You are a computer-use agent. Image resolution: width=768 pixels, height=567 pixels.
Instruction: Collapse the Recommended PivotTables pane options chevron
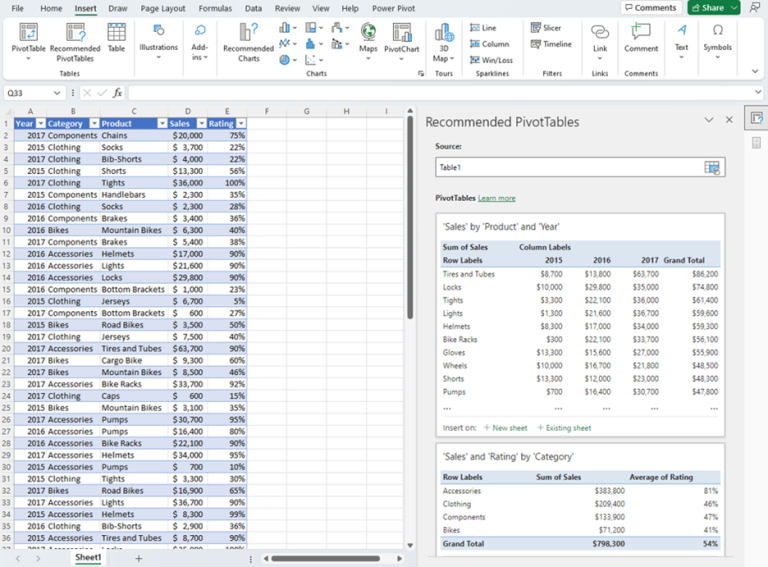coord(709,120)
